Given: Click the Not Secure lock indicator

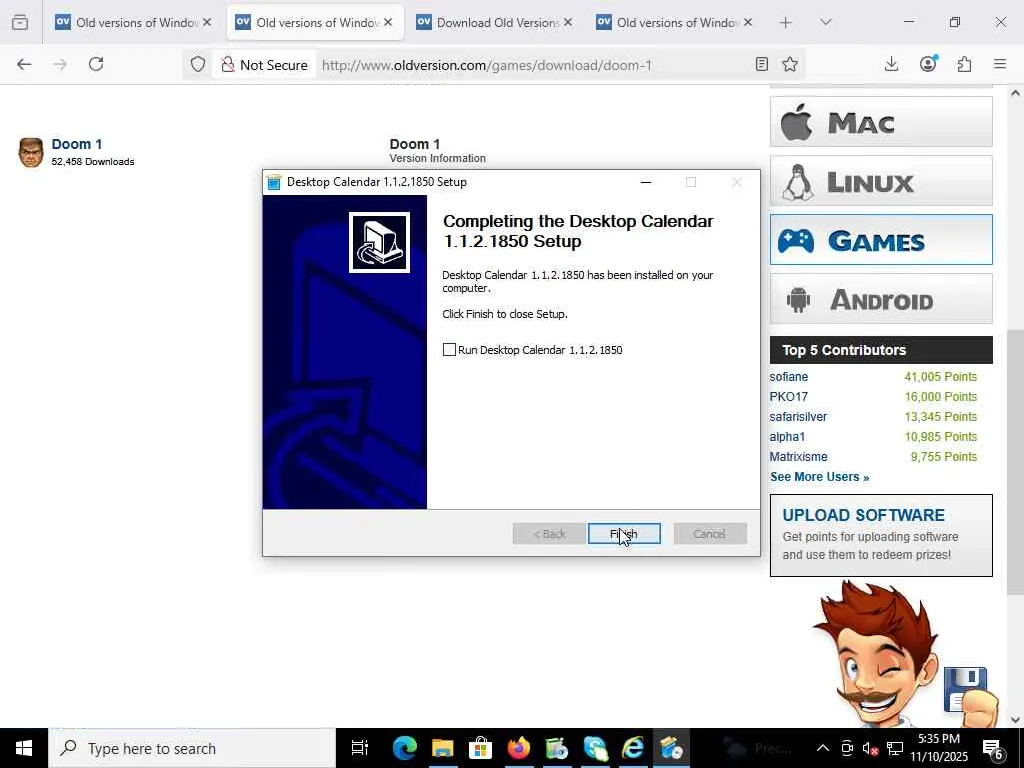Looking at the screenshot, I should 264,64.
